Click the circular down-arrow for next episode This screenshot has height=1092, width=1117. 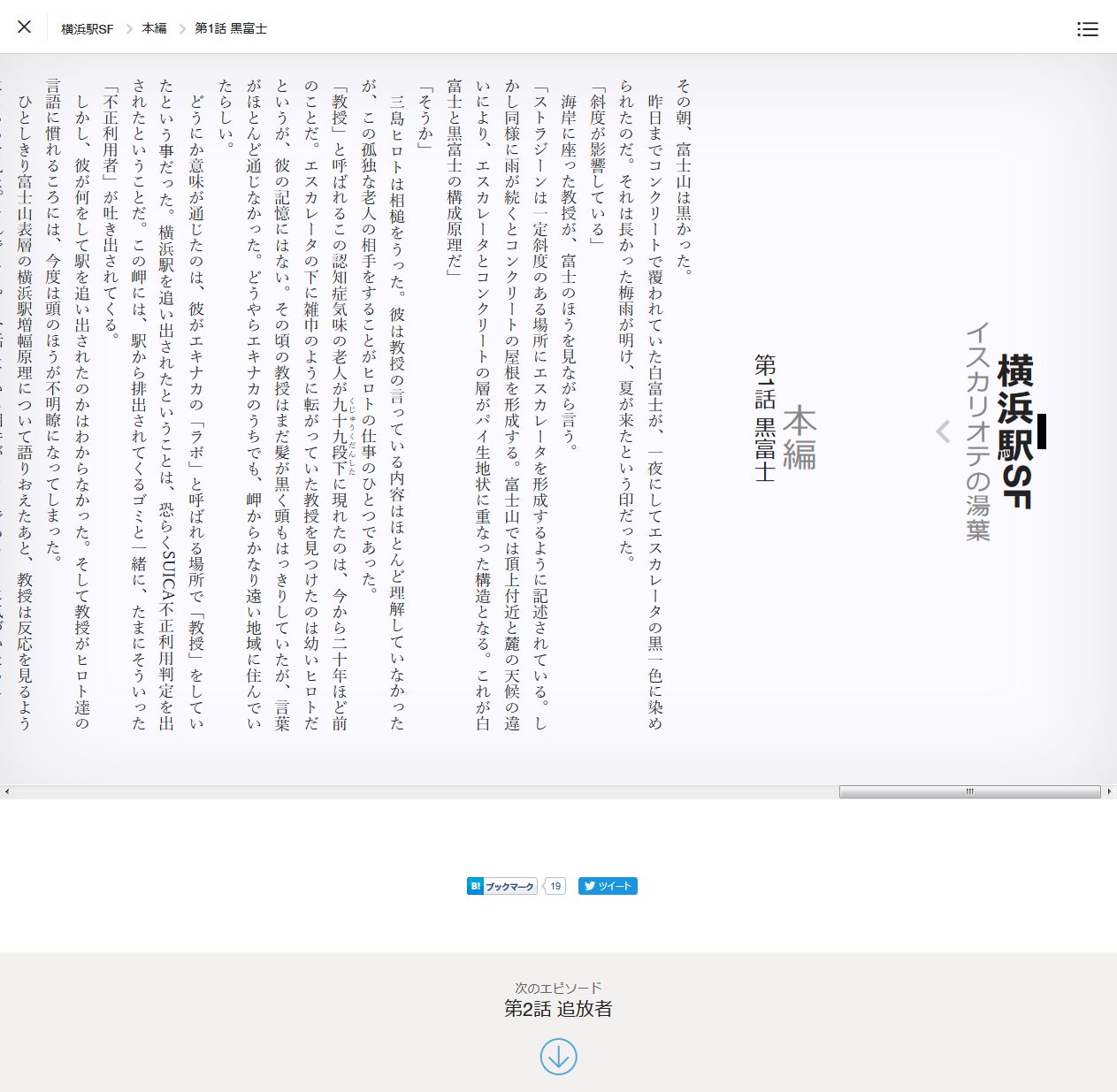558,1058
